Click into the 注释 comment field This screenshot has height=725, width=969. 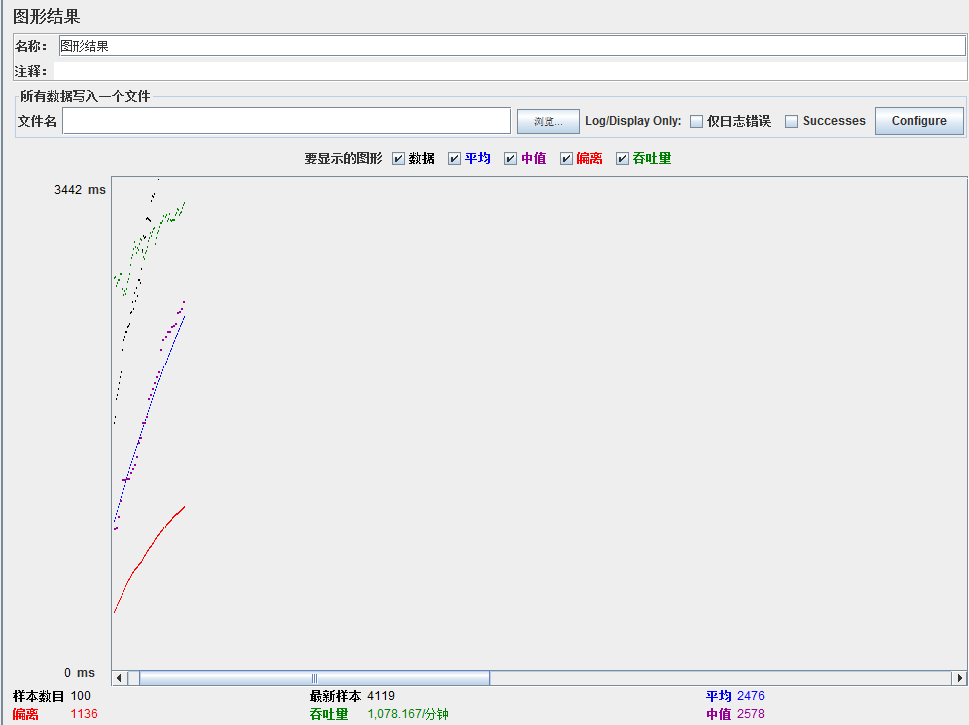(x=510, y=71)
